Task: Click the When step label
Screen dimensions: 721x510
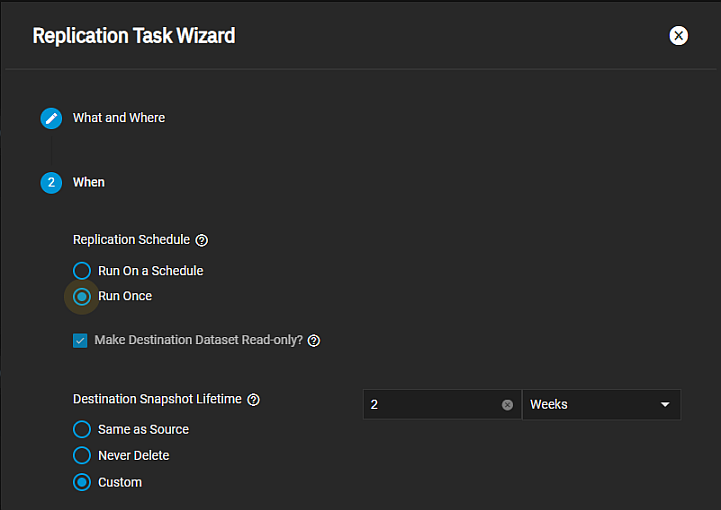Action: pos(88,183)
